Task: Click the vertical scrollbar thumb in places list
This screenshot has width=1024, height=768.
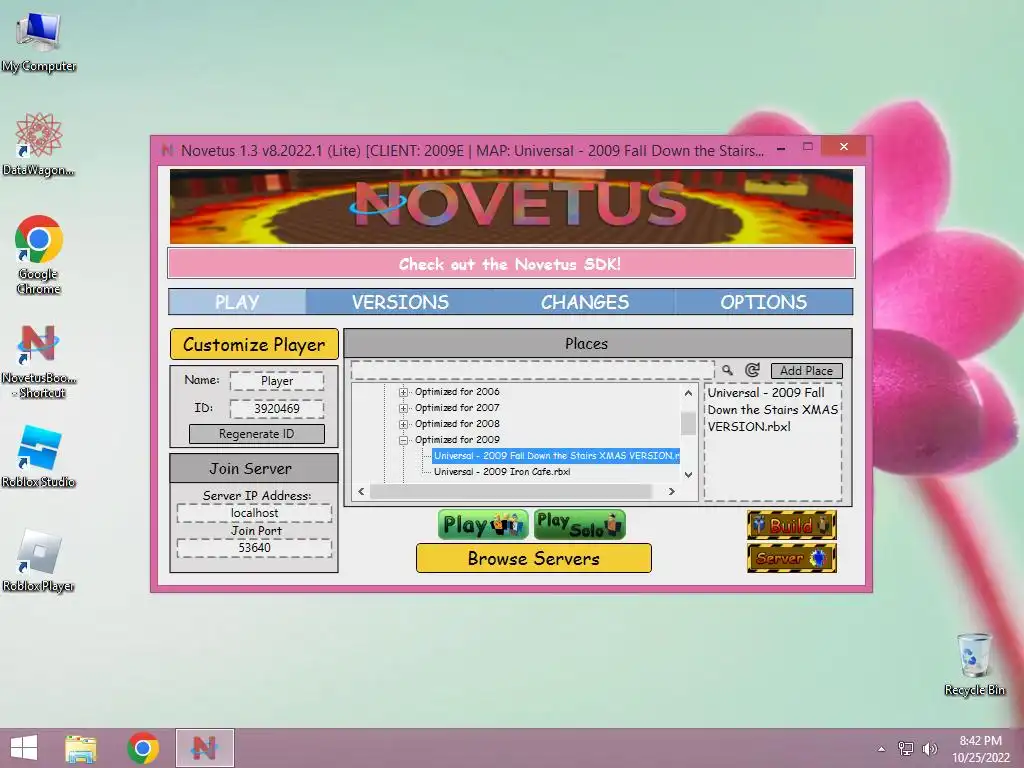Action: (x=688, y=423)
